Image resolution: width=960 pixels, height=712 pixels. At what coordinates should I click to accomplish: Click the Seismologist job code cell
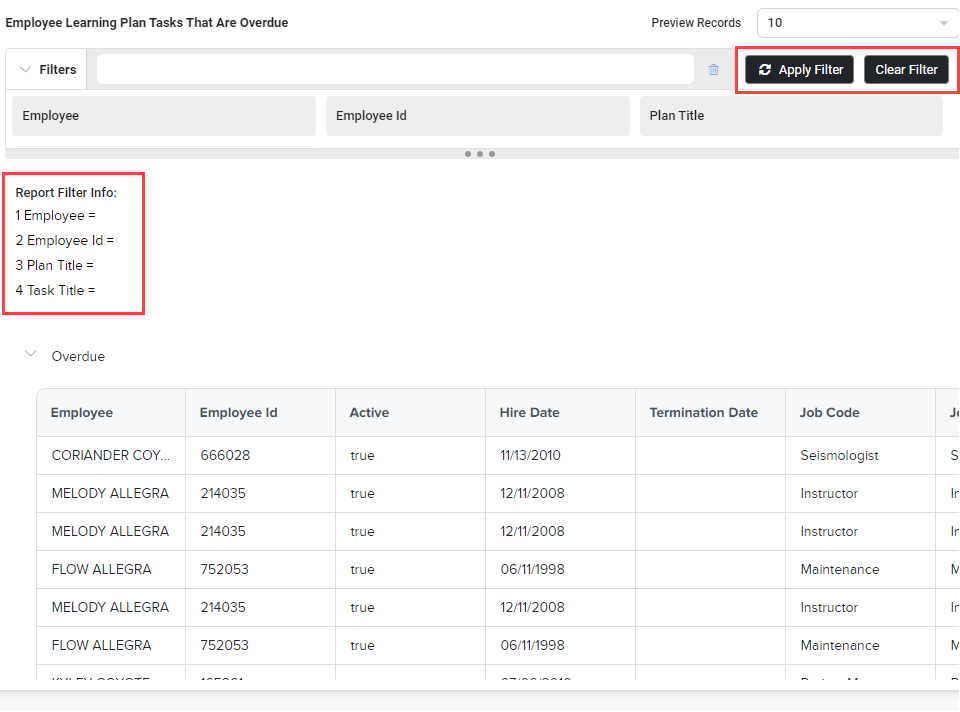(860, 455)
